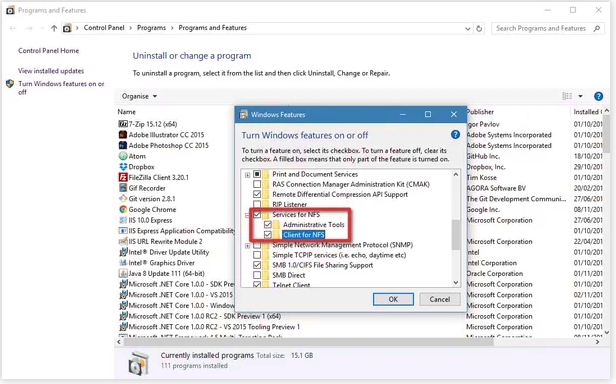The width and height of the screenshot is (616, 384).
Task: Select the Adobe Illustrator CC 2015 icon
Action: 123,135
